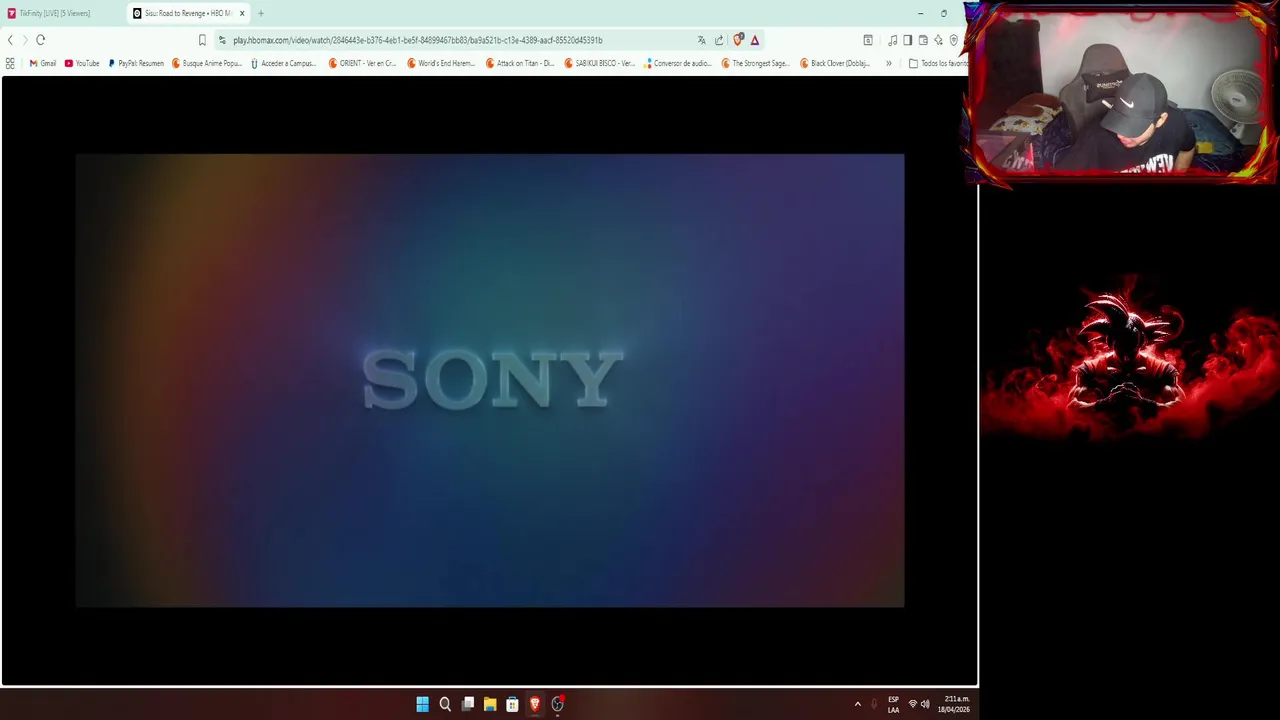Open the Black Clover (Doblaj...) bookmark

(x=835, y=63)
